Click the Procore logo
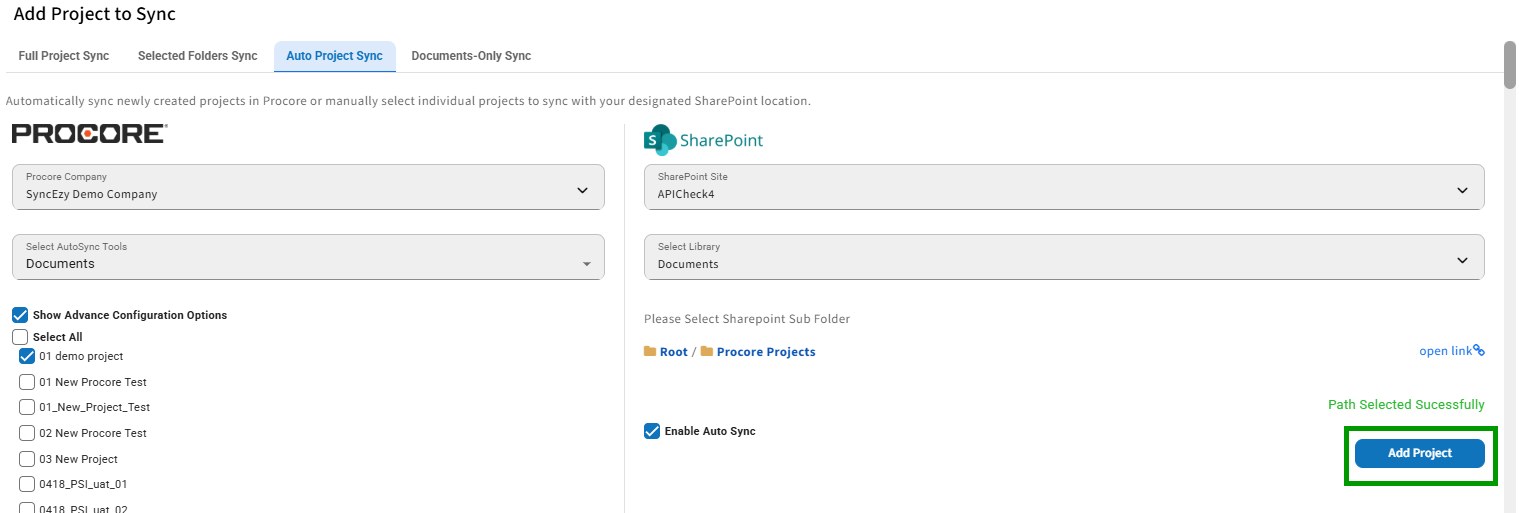The image size is (1519, 513). click(x=89, y=134)
